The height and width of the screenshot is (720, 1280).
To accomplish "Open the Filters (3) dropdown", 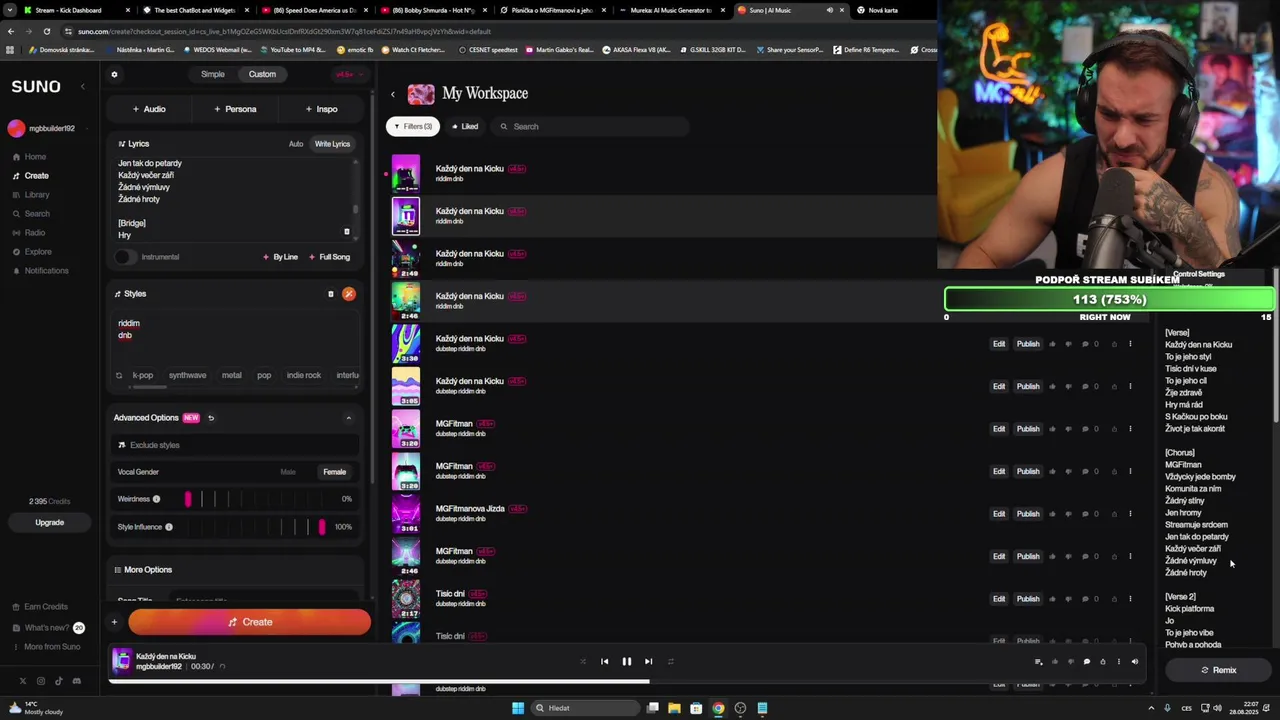I will [413, 127].
